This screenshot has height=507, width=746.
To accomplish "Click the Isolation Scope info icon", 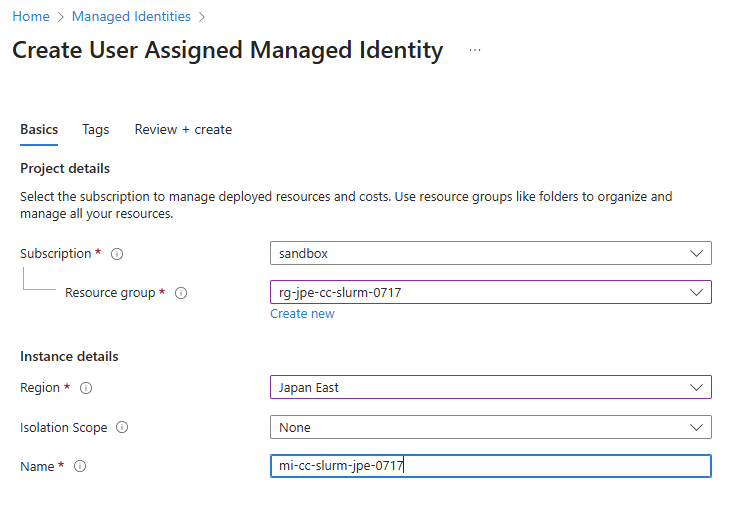I will (122, 428).
